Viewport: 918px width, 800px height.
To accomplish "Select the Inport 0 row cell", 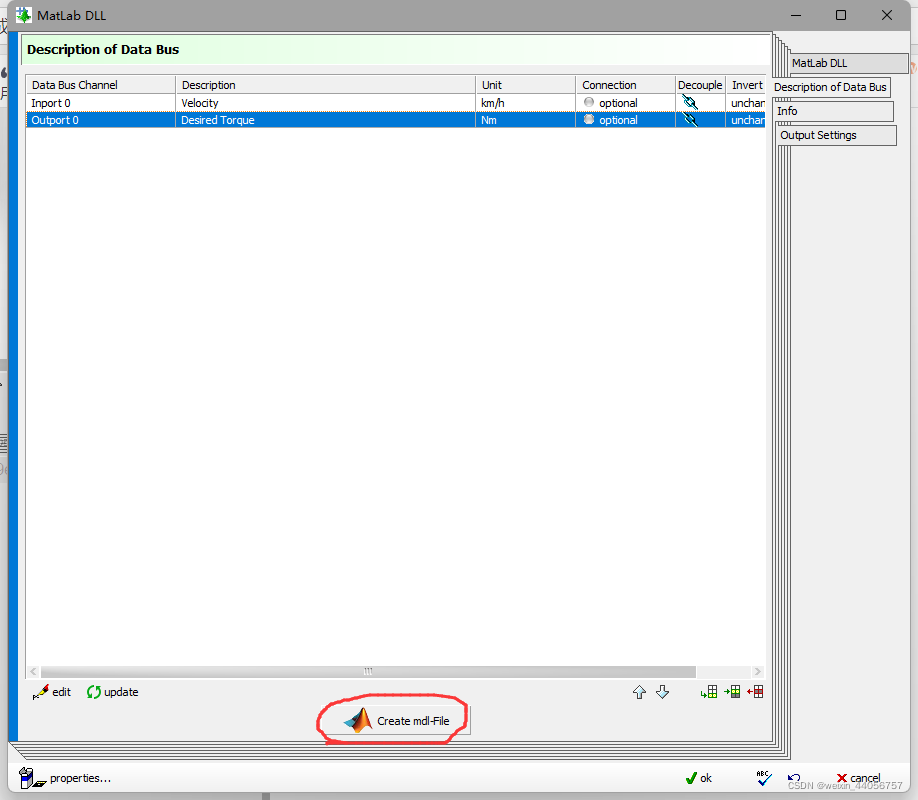I will [x=101, y=102].
